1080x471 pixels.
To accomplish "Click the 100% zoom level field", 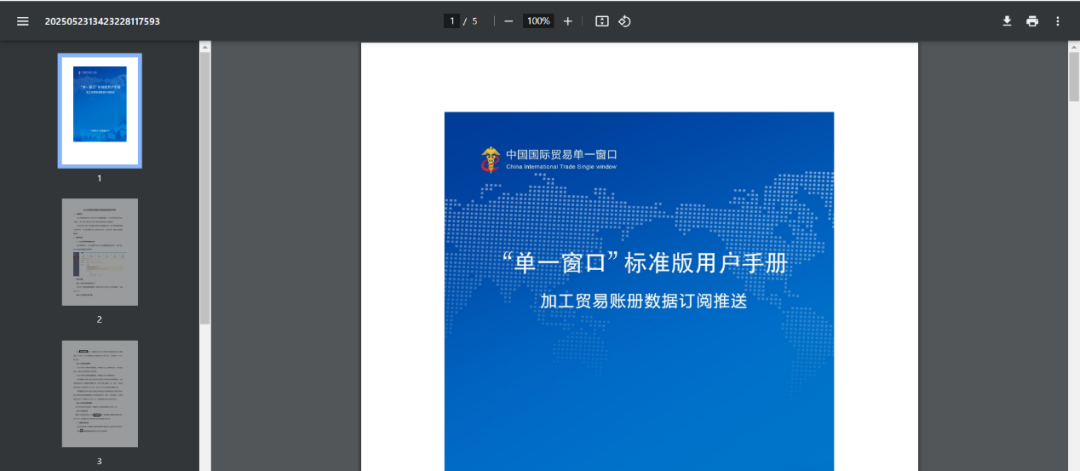I will pos(538,21).
